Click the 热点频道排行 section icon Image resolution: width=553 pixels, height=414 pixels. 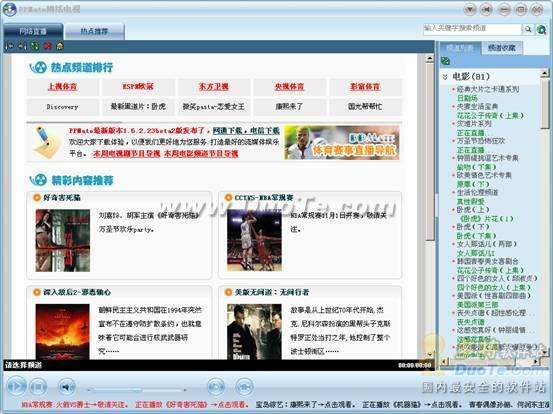[x=38, y=67]
